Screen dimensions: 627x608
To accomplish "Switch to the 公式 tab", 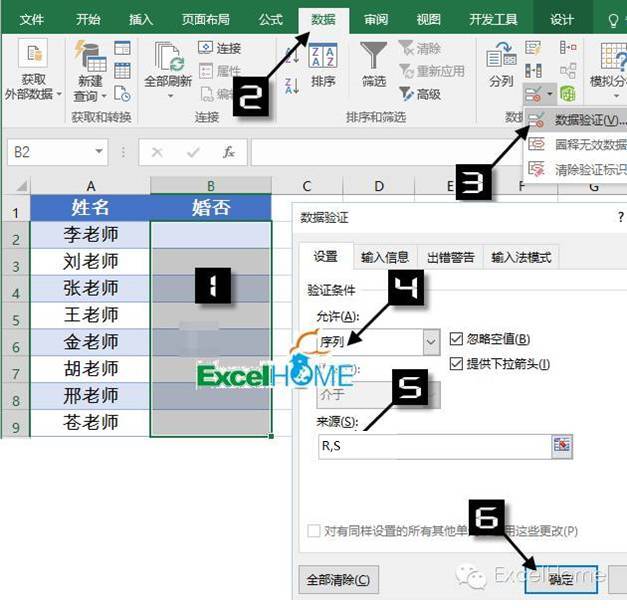I will point(270,19).
